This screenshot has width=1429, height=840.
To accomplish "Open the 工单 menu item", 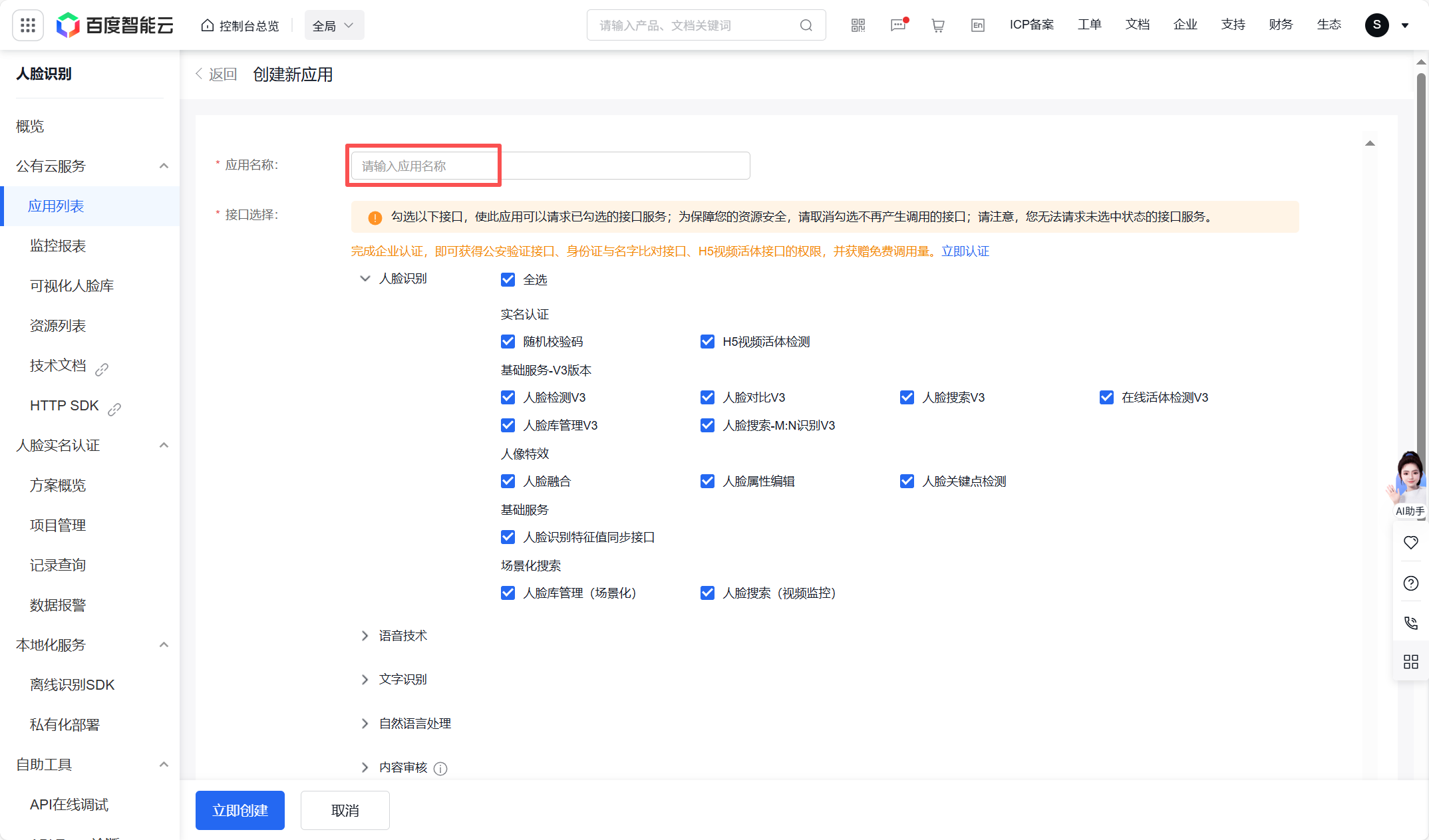I will click(x=1090, y=25).
